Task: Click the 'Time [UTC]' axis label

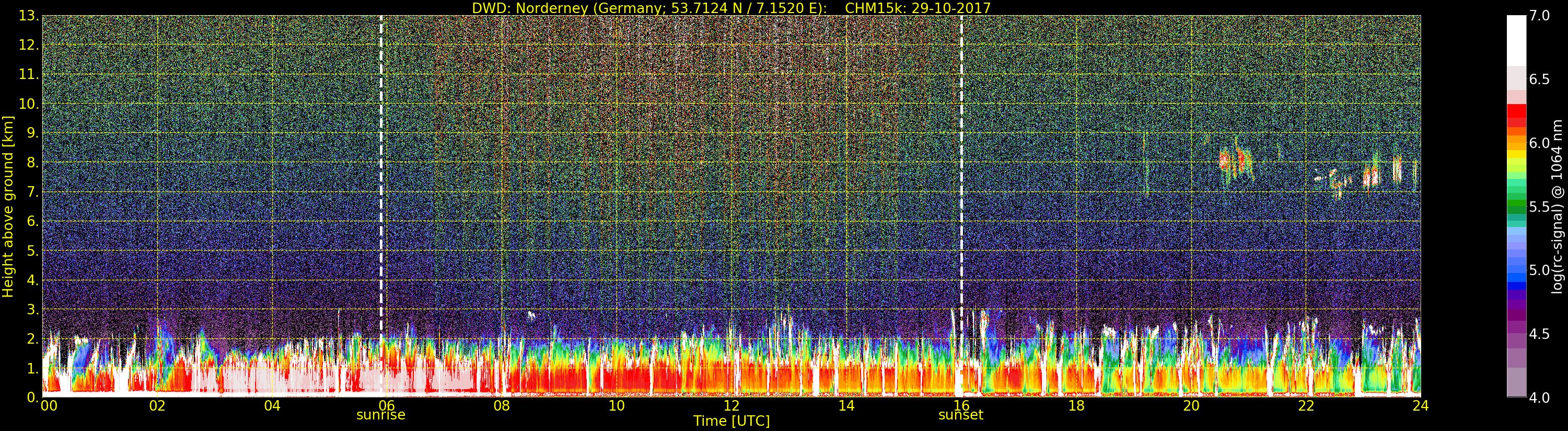Action: [731, 421]
